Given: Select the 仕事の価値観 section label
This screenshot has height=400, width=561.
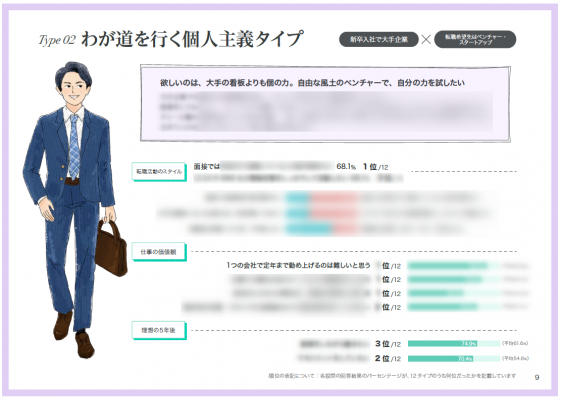Looking at the screenshot, I should pyautogui.click(x=159, y=252).
